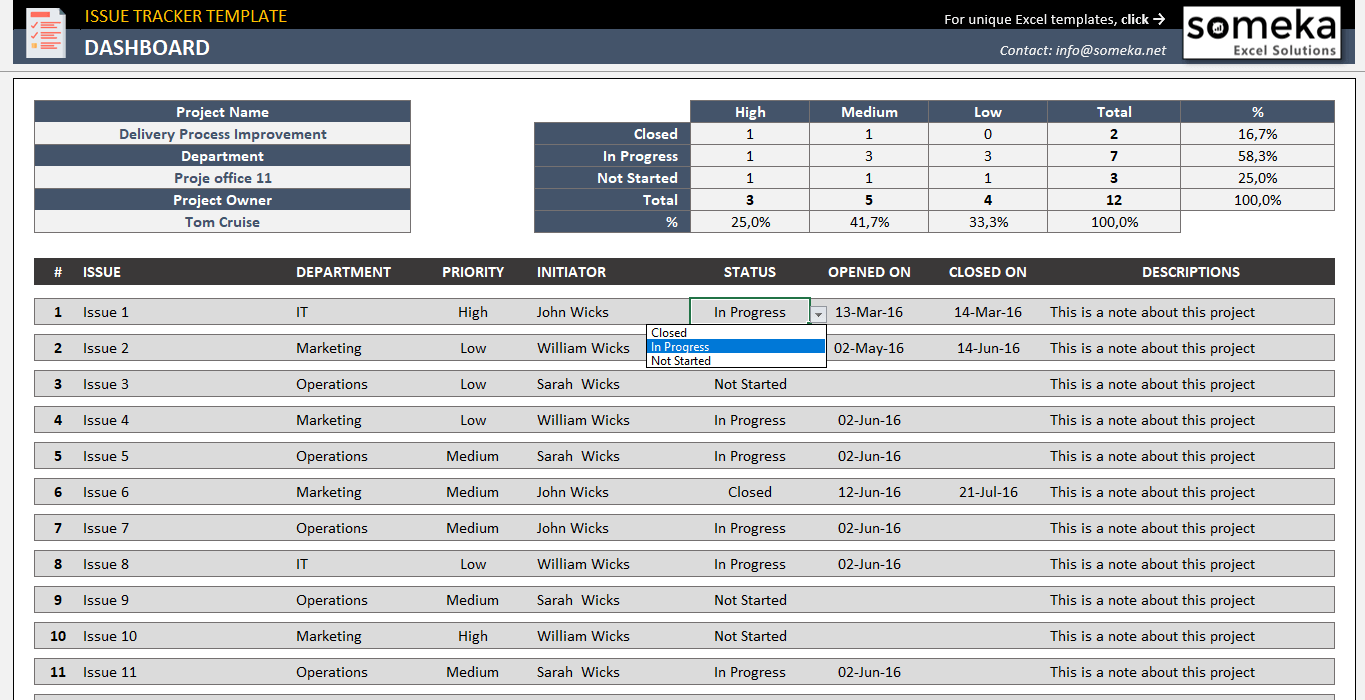Click Issue 6's "Closed" status cell
The width and height of the screenshot is (1365, 700).
point(750,491)
